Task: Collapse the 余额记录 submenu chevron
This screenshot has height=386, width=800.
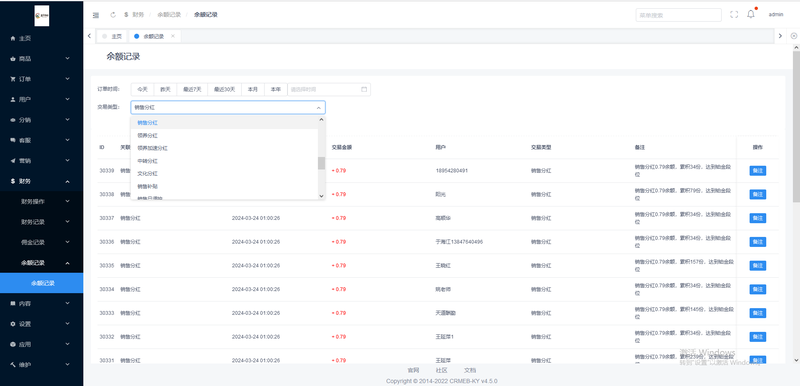Action: coord(67,263)
